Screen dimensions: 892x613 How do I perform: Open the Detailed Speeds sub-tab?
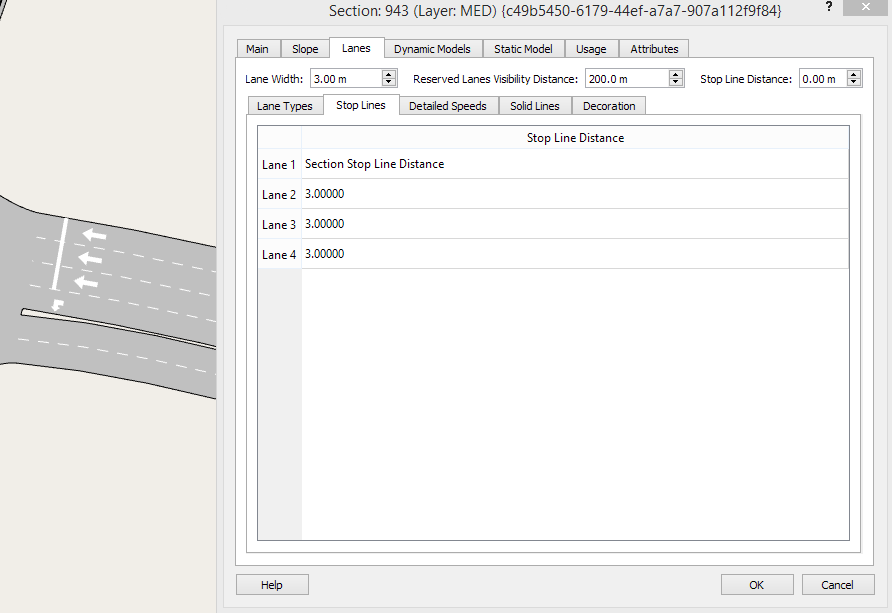point(448,106)
